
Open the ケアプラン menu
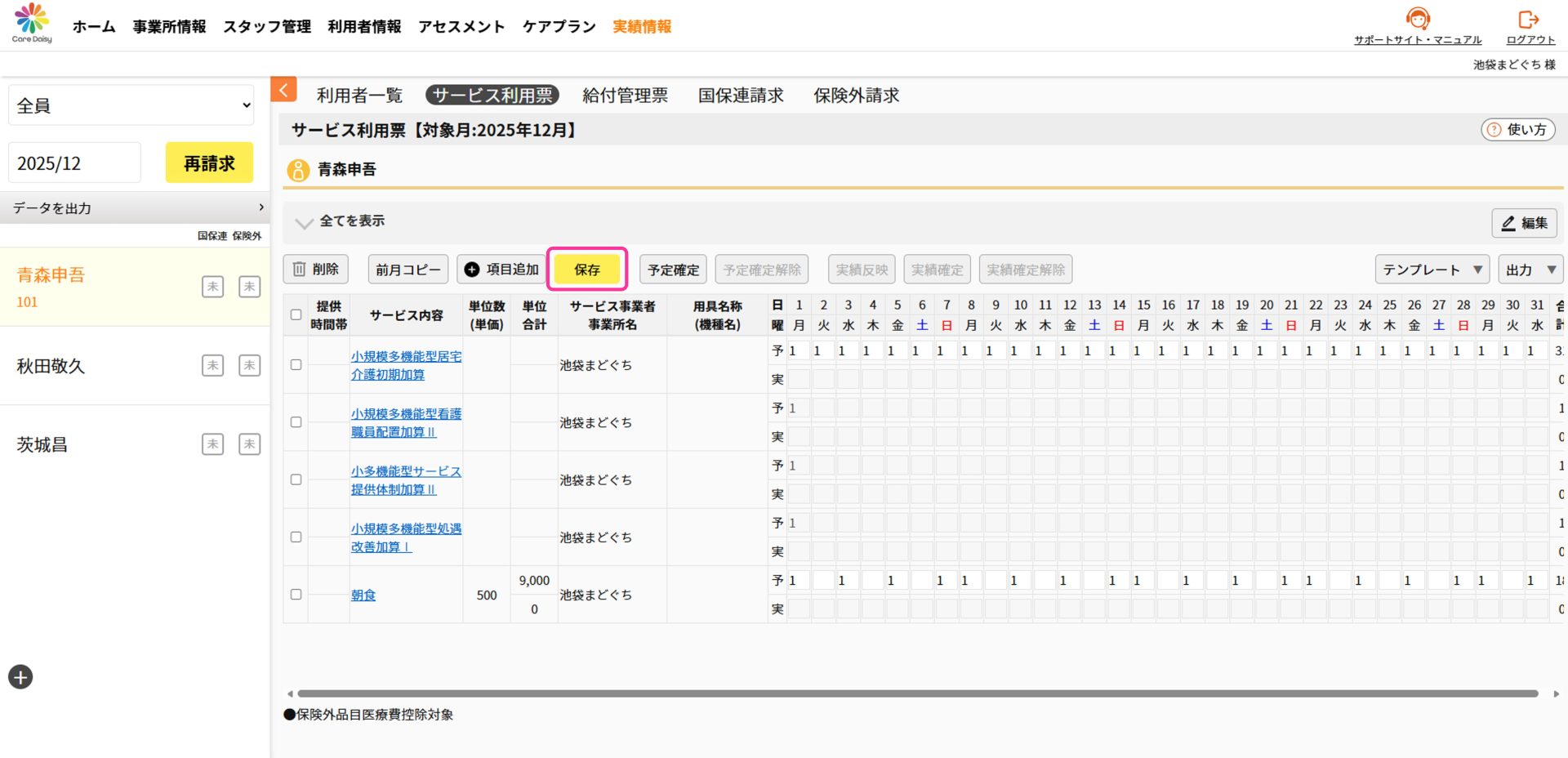coord(559,27)
